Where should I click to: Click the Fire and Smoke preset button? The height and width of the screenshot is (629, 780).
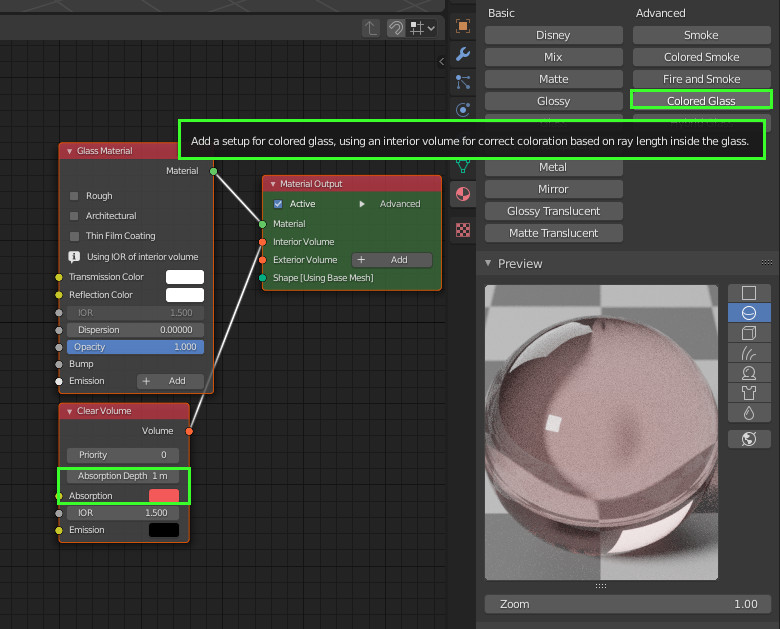tap(701, 79)
